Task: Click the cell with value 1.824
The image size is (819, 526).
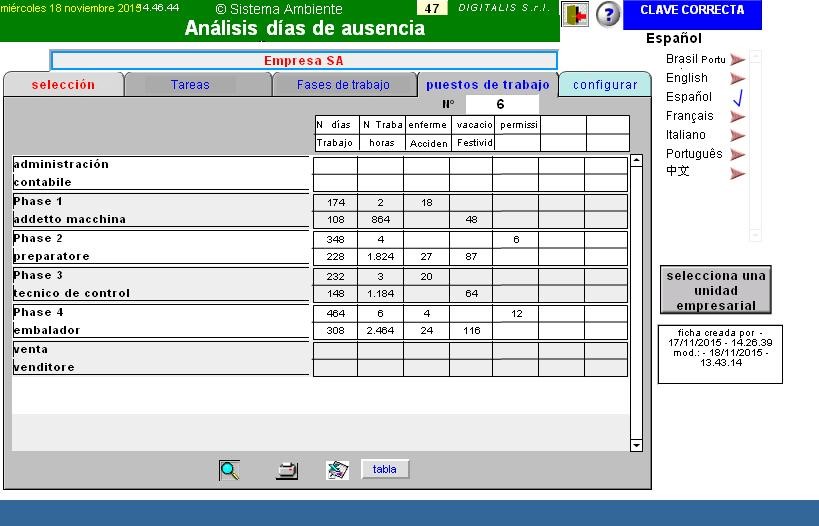Action: (x=380, y=257)
